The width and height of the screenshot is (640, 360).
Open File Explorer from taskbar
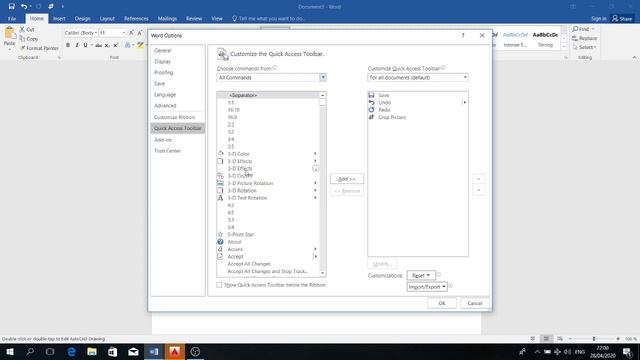(92, 351)
